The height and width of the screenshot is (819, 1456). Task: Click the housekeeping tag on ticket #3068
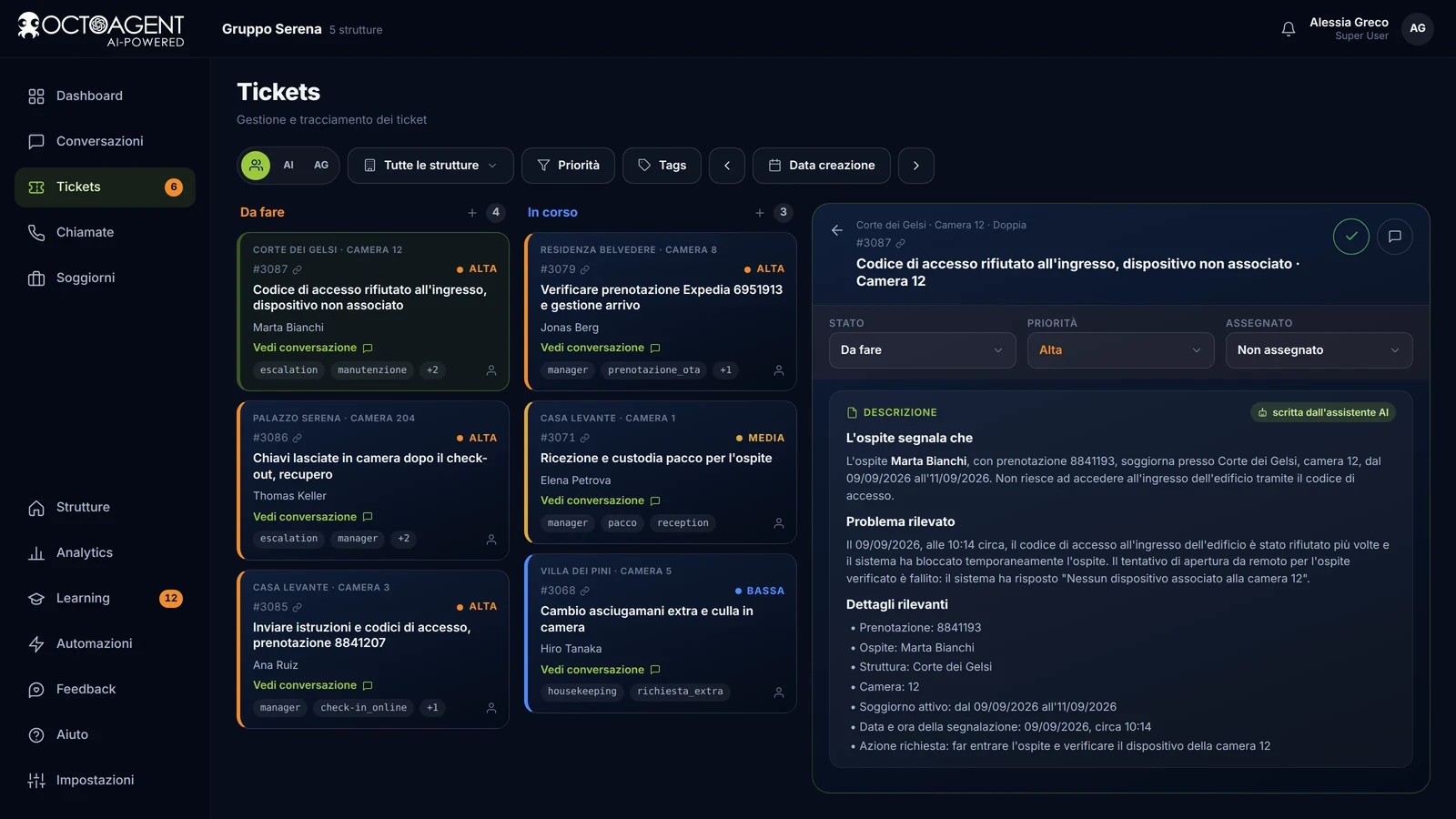[x=582, y=693]
